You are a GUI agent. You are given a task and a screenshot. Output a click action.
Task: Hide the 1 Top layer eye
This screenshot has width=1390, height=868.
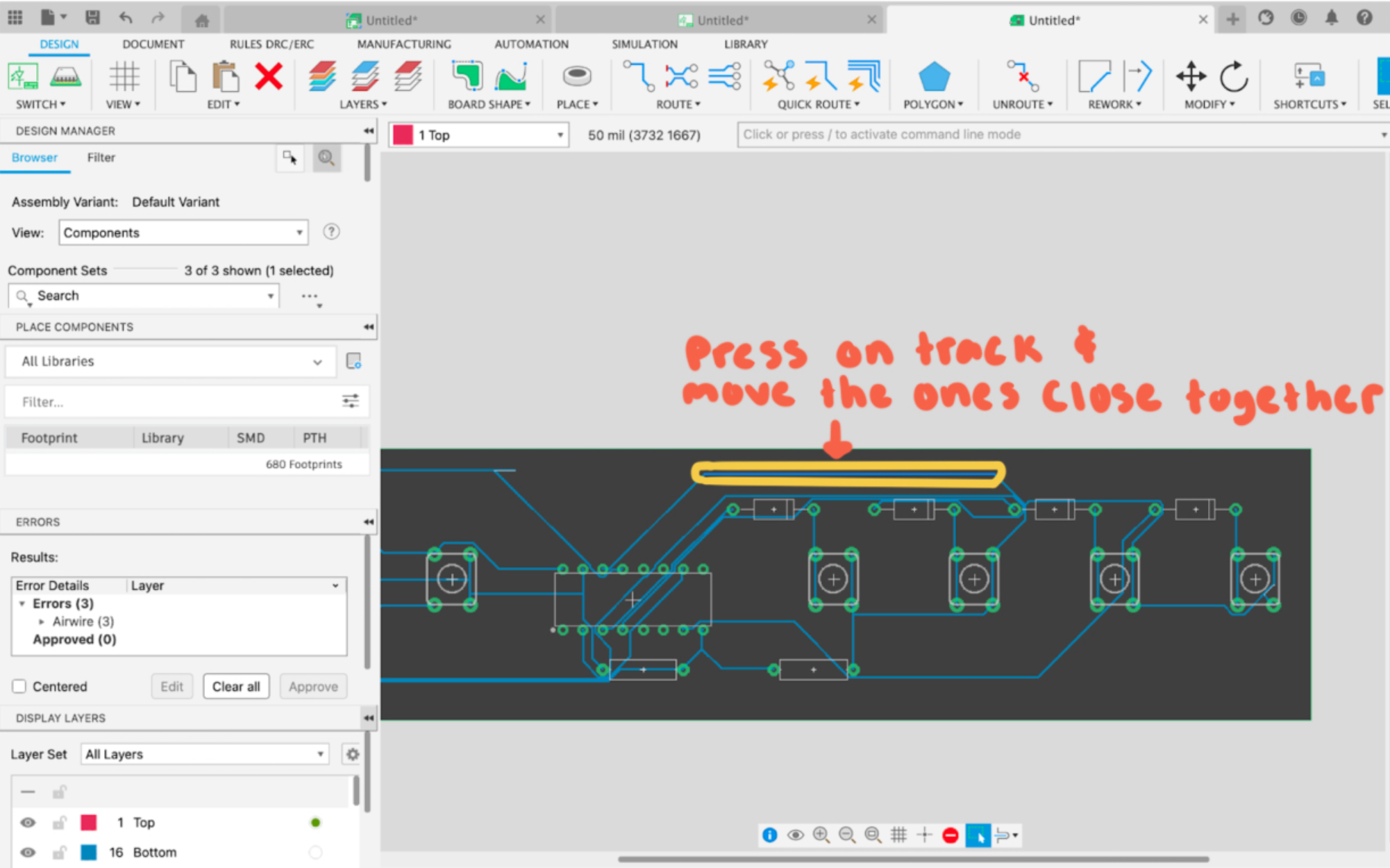(28, 822)
